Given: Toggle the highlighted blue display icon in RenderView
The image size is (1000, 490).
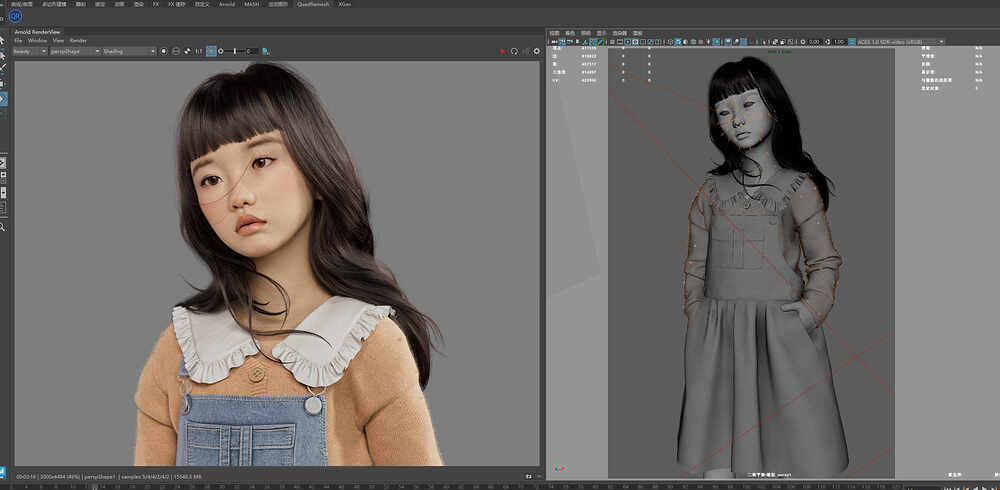Looking at the screenshot, I should click(x=211, y=51).
